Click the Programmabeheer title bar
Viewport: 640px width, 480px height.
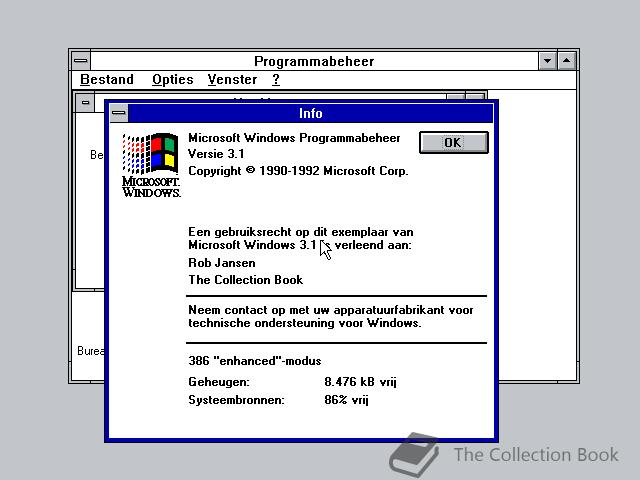point(314,61)
